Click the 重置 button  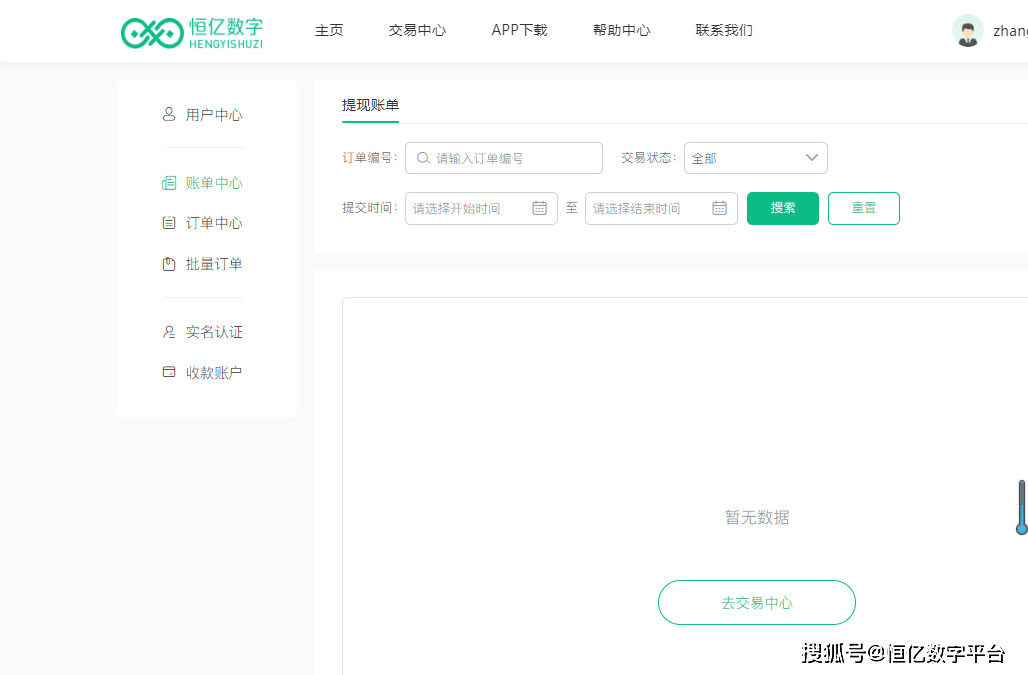tap(863, 208)
